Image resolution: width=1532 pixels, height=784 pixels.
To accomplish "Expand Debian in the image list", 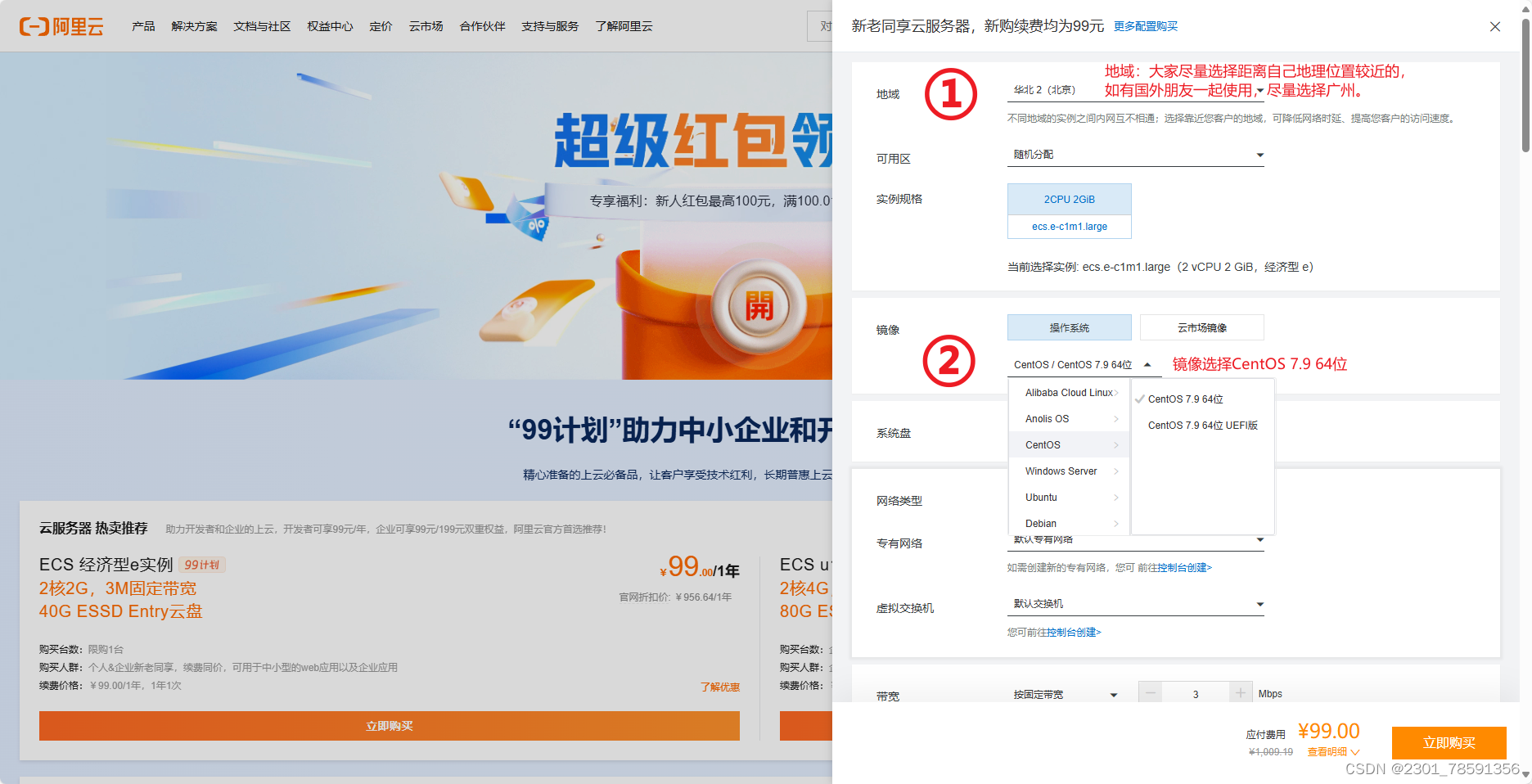I will pos(1069,524).
